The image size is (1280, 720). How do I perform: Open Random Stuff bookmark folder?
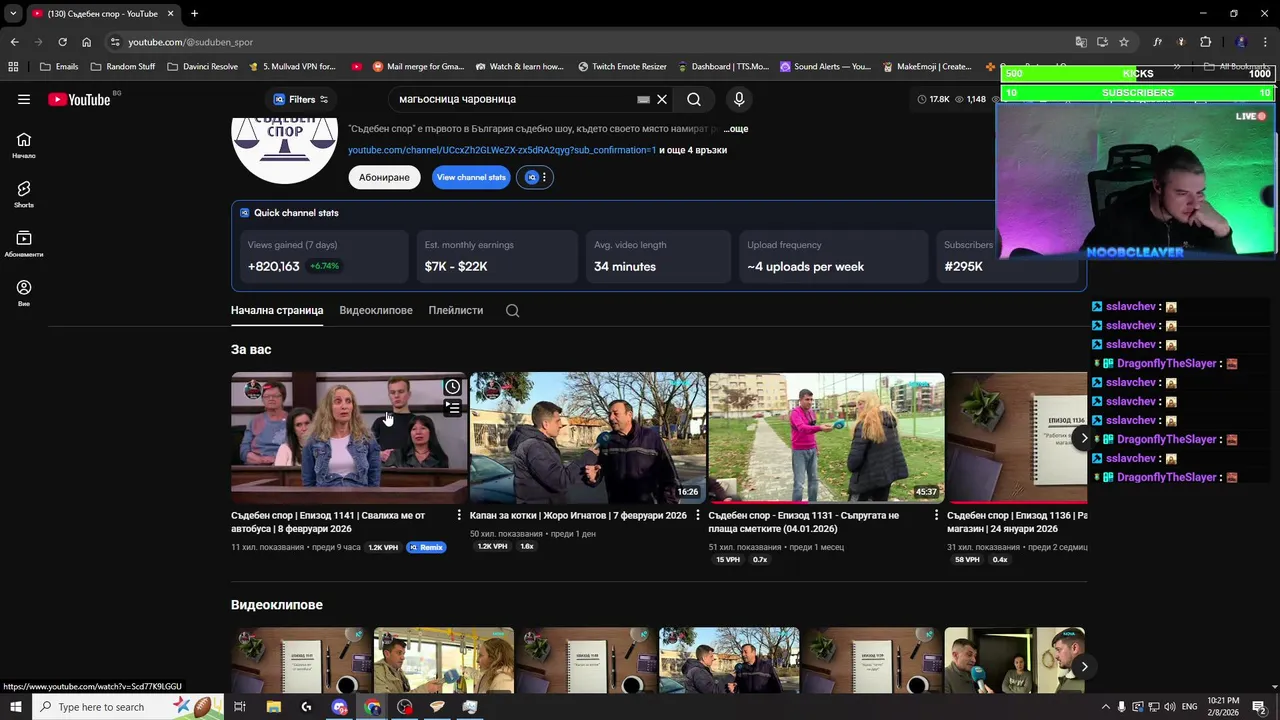[123, 66]
